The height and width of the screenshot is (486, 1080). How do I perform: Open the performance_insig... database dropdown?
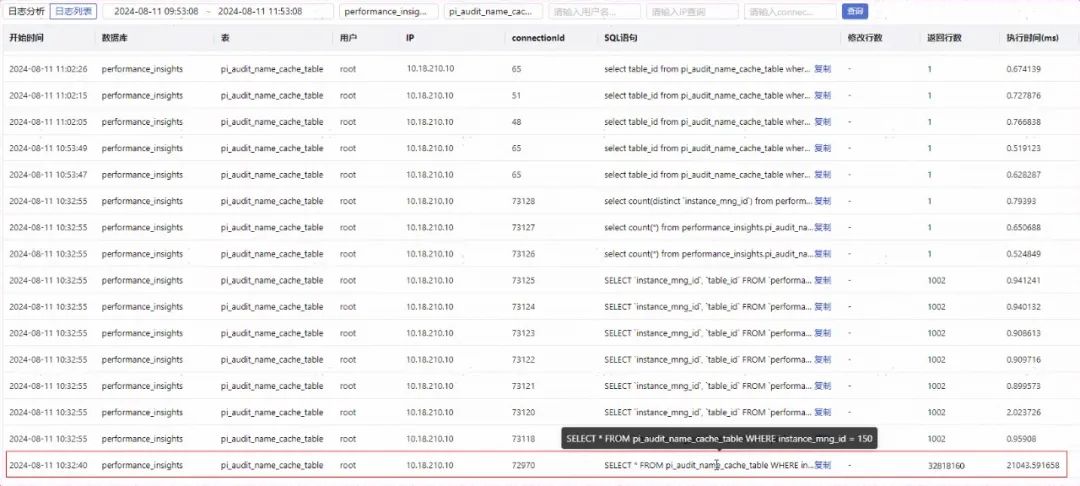pos(388,12)
